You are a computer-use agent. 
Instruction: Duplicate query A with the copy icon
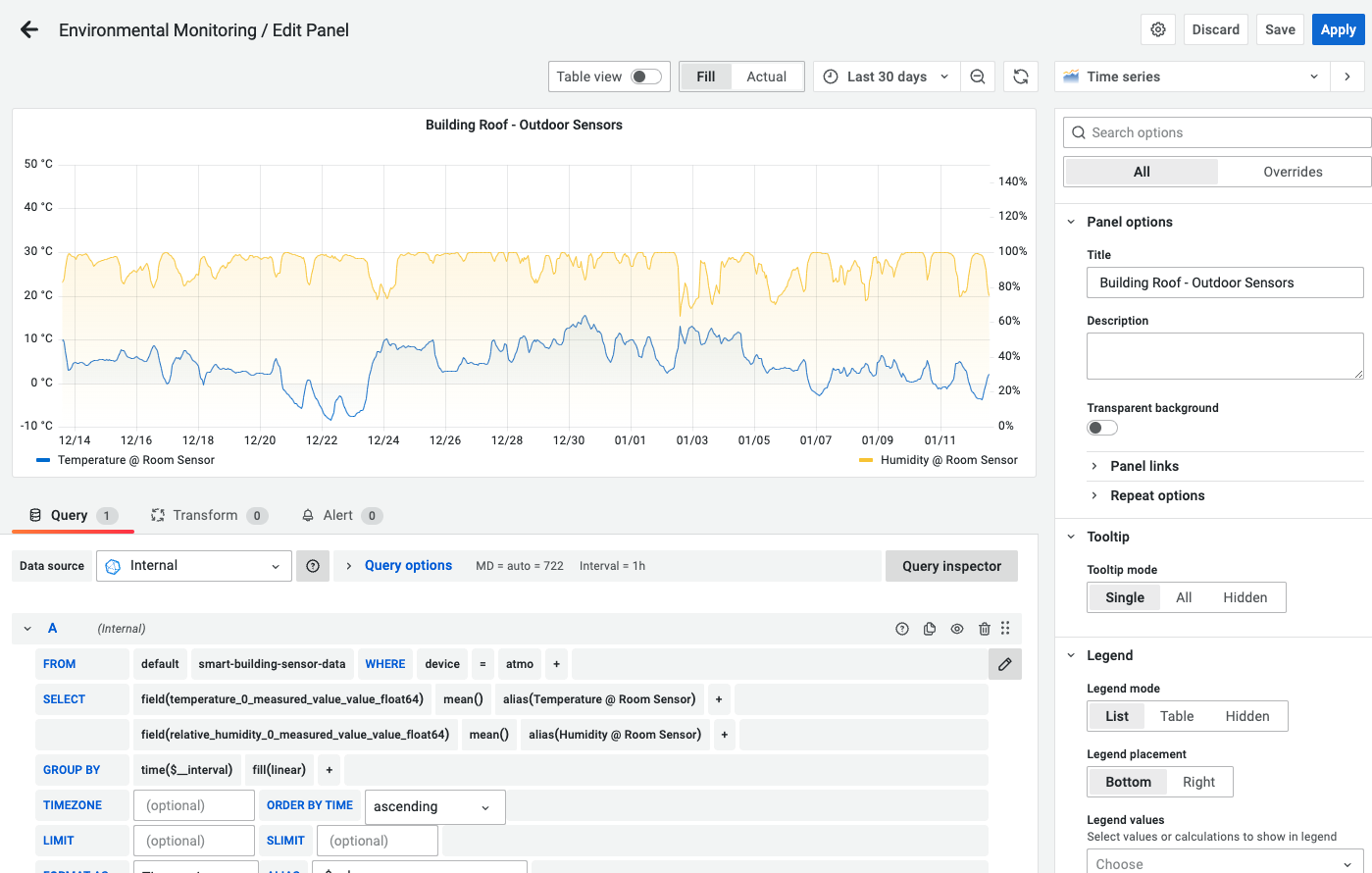coord(930,629)
